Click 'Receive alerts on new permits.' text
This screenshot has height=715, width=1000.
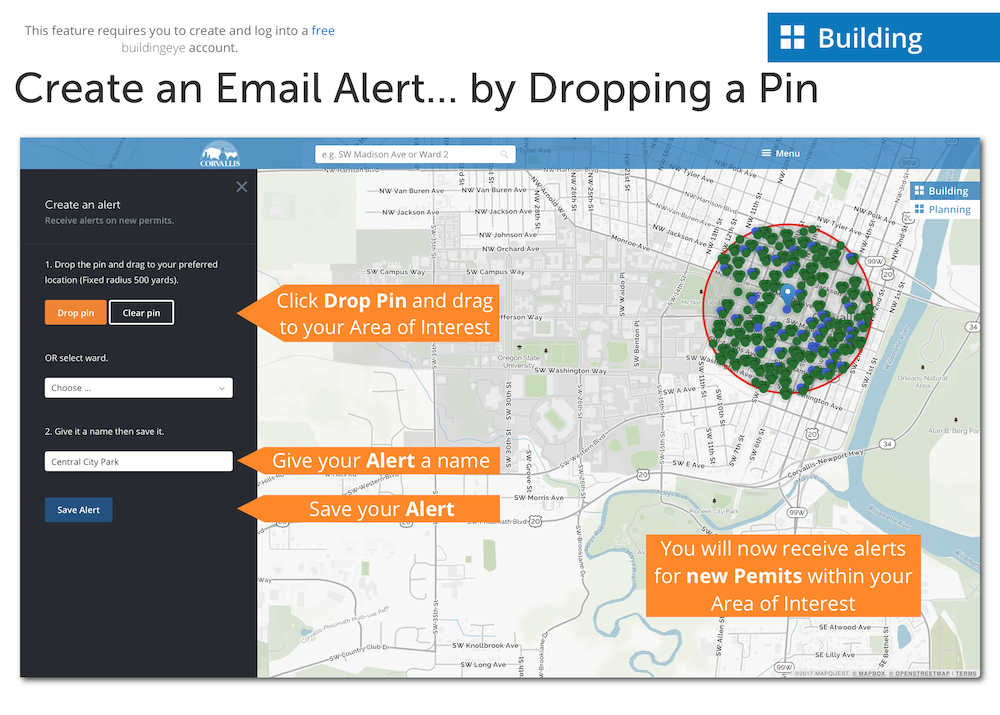coord(109,221)
